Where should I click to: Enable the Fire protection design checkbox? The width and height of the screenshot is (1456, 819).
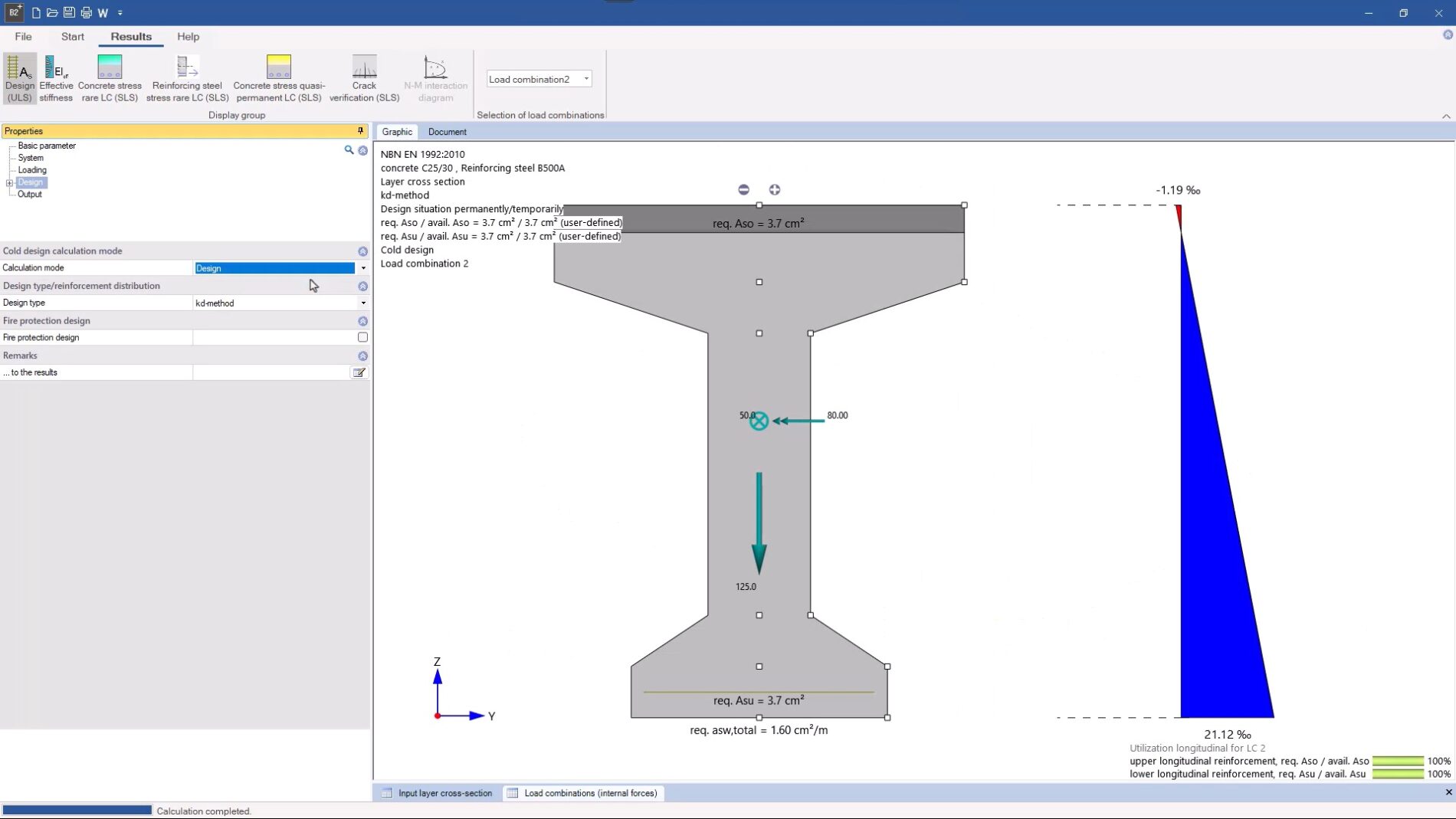pyautogui.click(x=362, y=337)
